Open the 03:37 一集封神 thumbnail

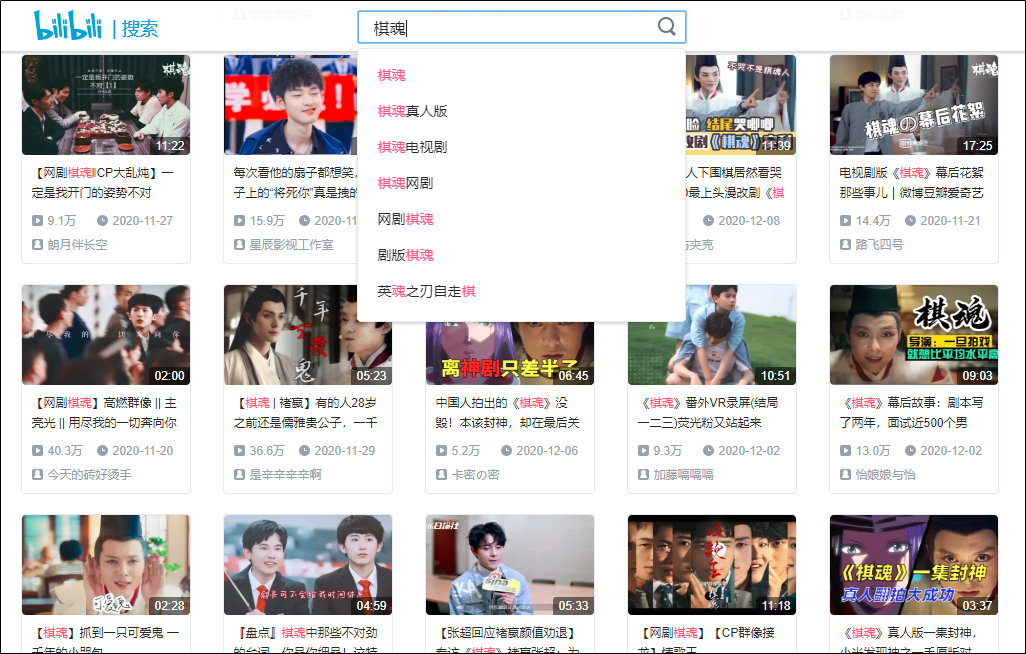(x=913, y=564)
